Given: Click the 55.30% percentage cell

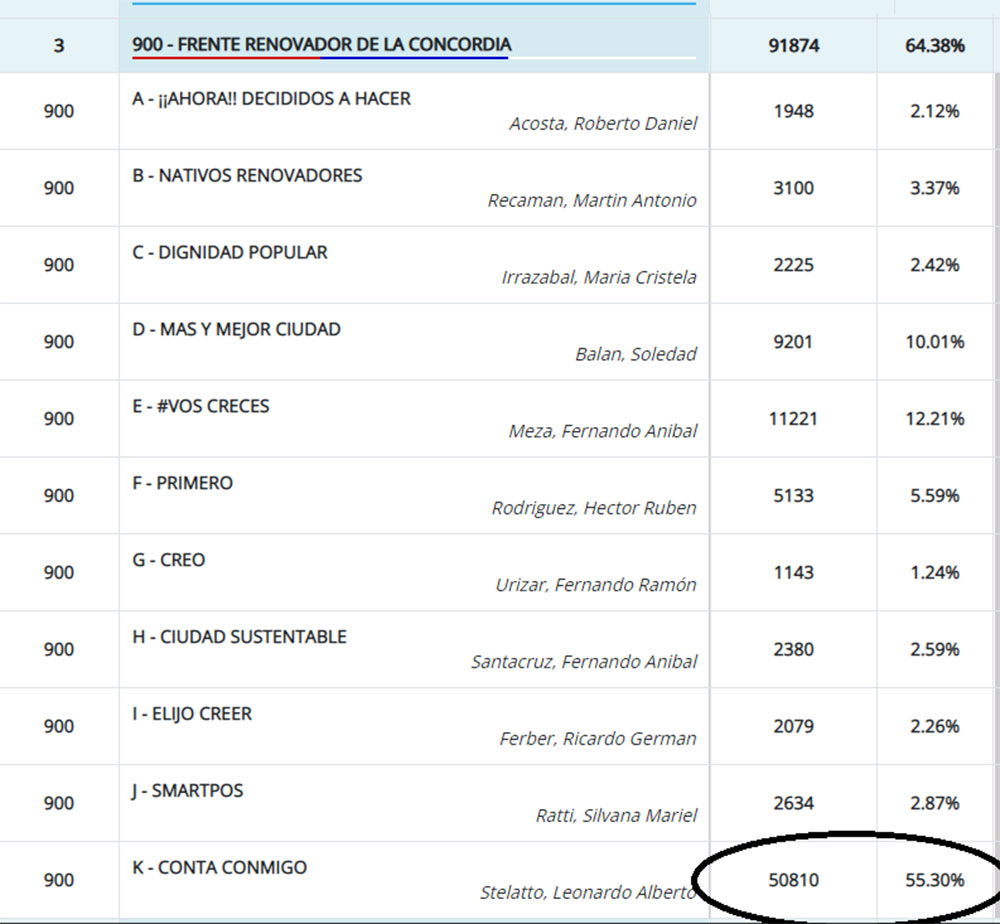Looking at the screenshot, I should [x=936, y=881].
